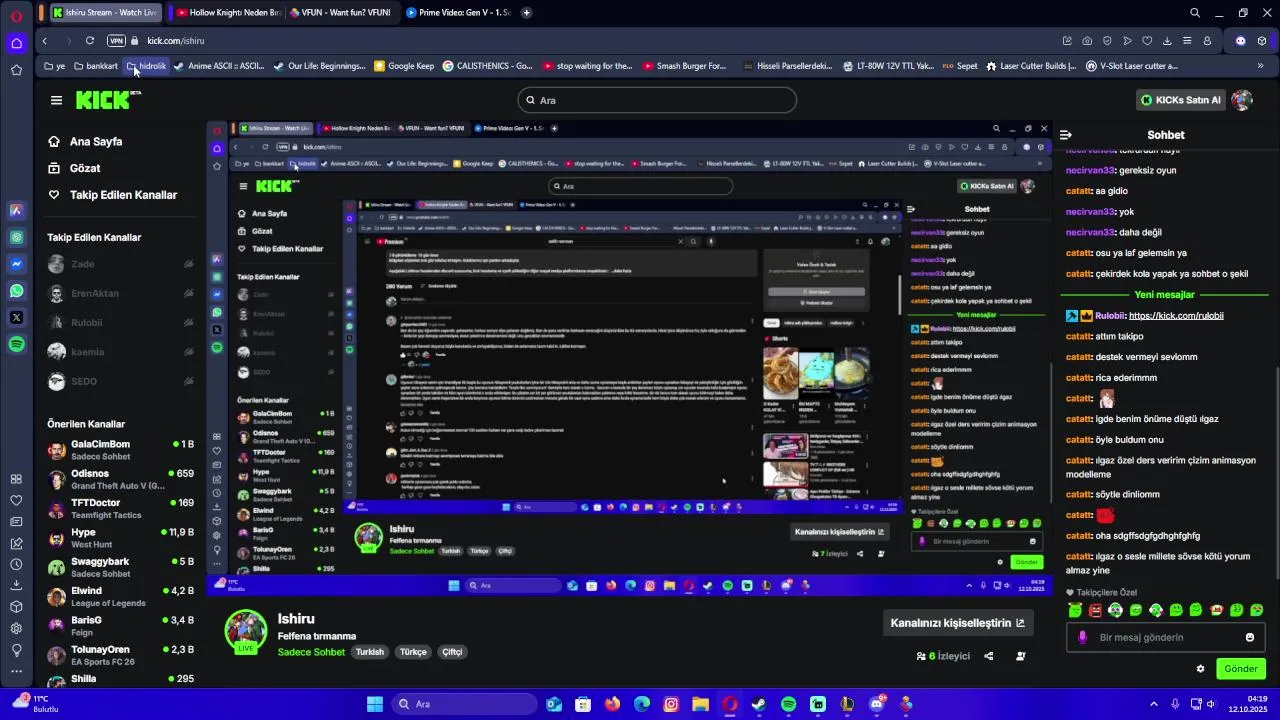Show hidden system tray icons
Image resolution: width=1280 pixels, height=720 pixels.
pos(1153,704)
